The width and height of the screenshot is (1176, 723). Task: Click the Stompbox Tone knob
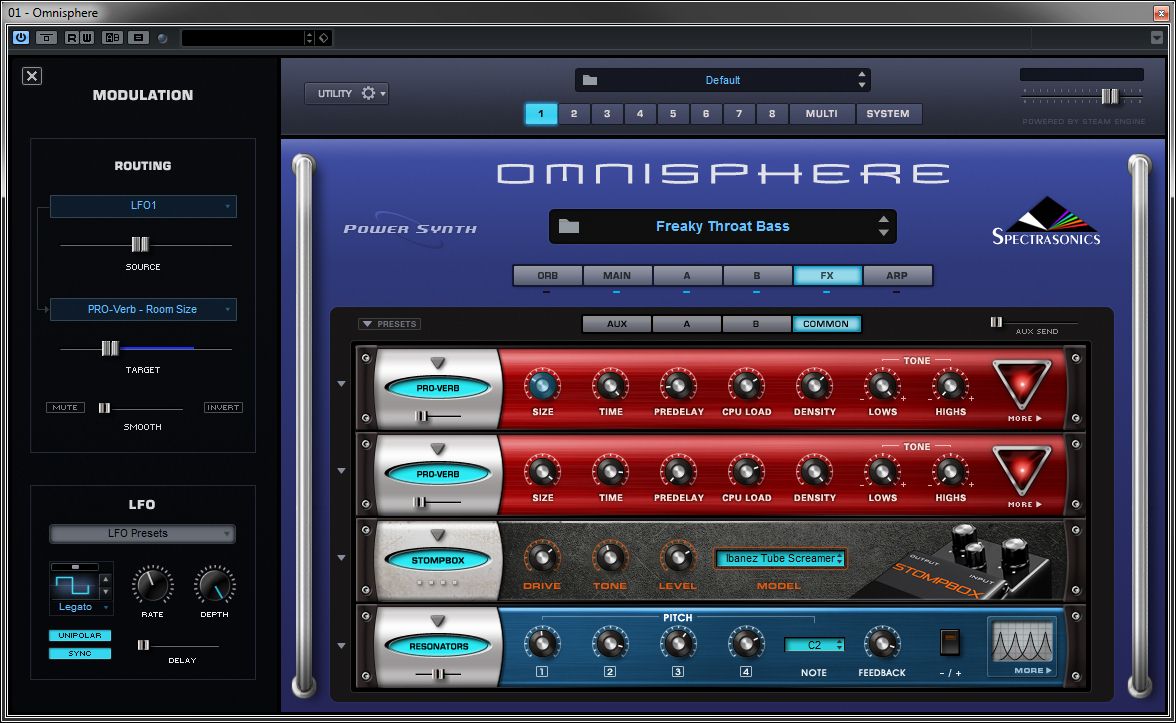tap(610, 558)
